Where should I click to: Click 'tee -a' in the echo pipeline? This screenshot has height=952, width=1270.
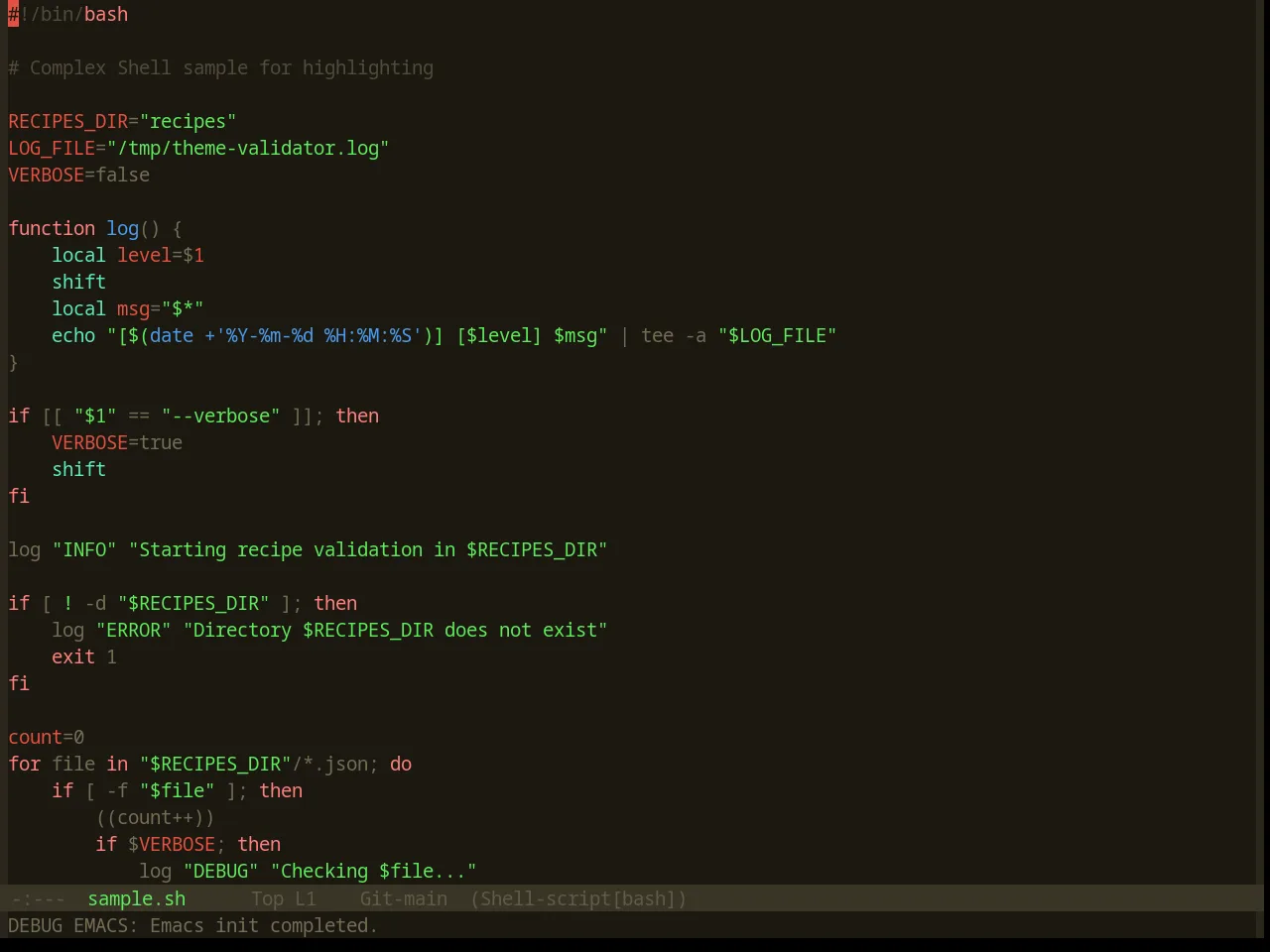point(674,335)
